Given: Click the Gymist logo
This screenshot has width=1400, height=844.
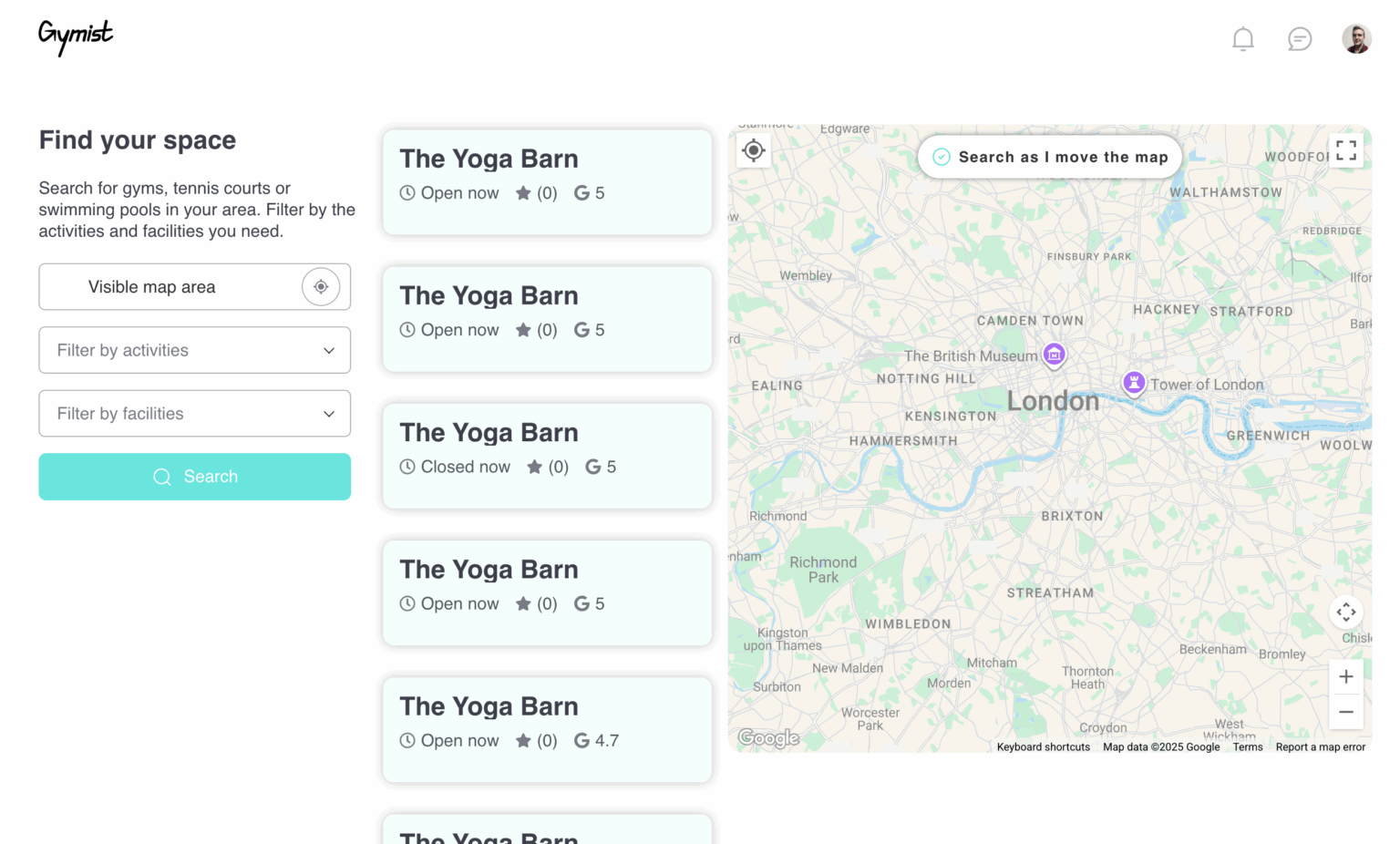Looking at the screenshot, I should [76, 36].
